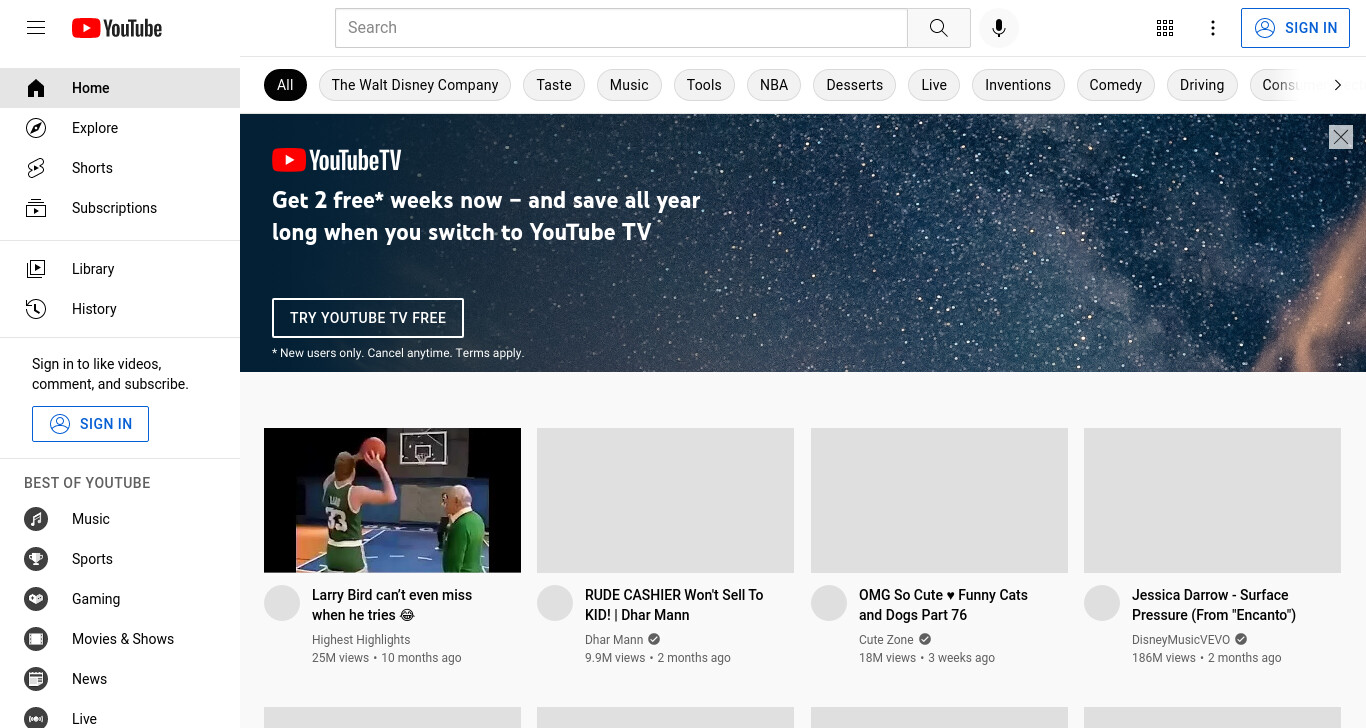Click inside the Search input field
This screenshot has width=1366, height=728.
[621, 28]
